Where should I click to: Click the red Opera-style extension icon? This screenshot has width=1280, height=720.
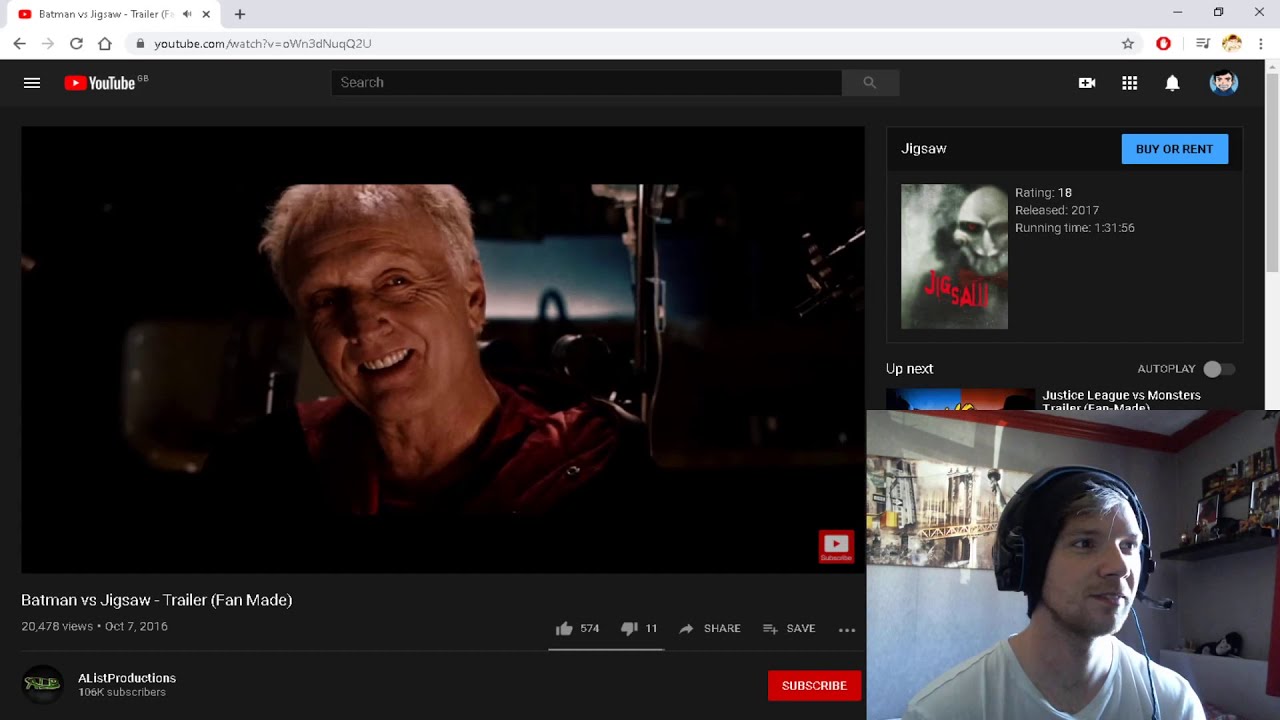click(x=1163, y=44)
